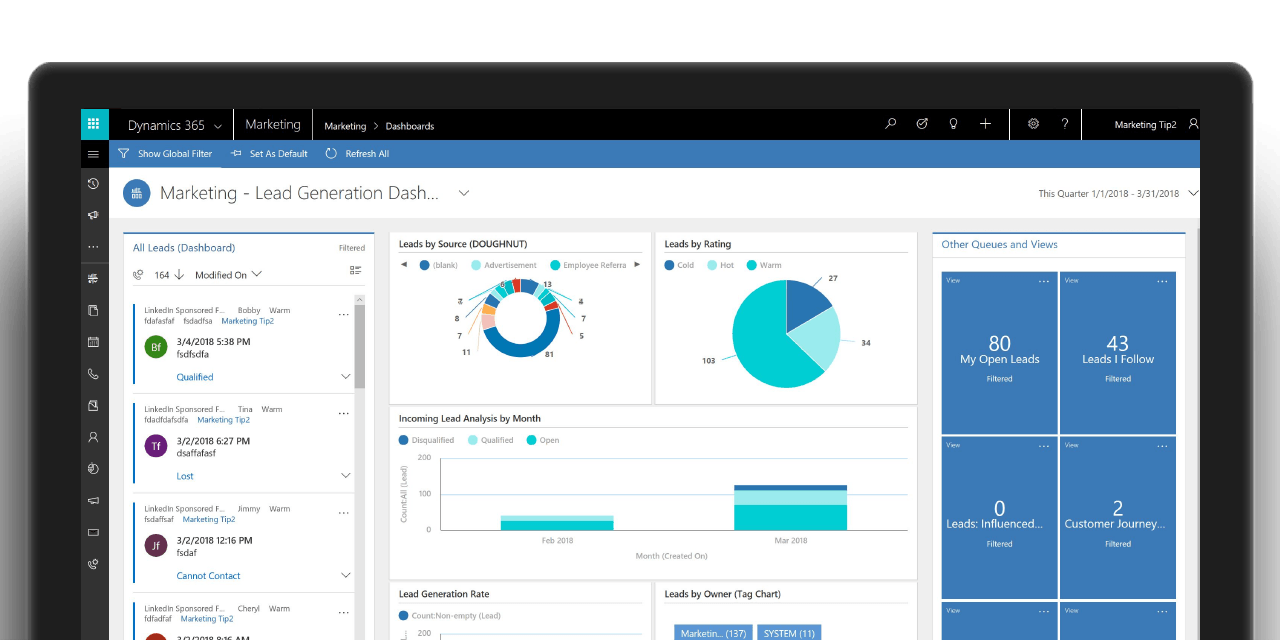The width and height of the screenshot is (1280, 640).
Task: Click Refresh All command
Action: (x=358, y=154)
